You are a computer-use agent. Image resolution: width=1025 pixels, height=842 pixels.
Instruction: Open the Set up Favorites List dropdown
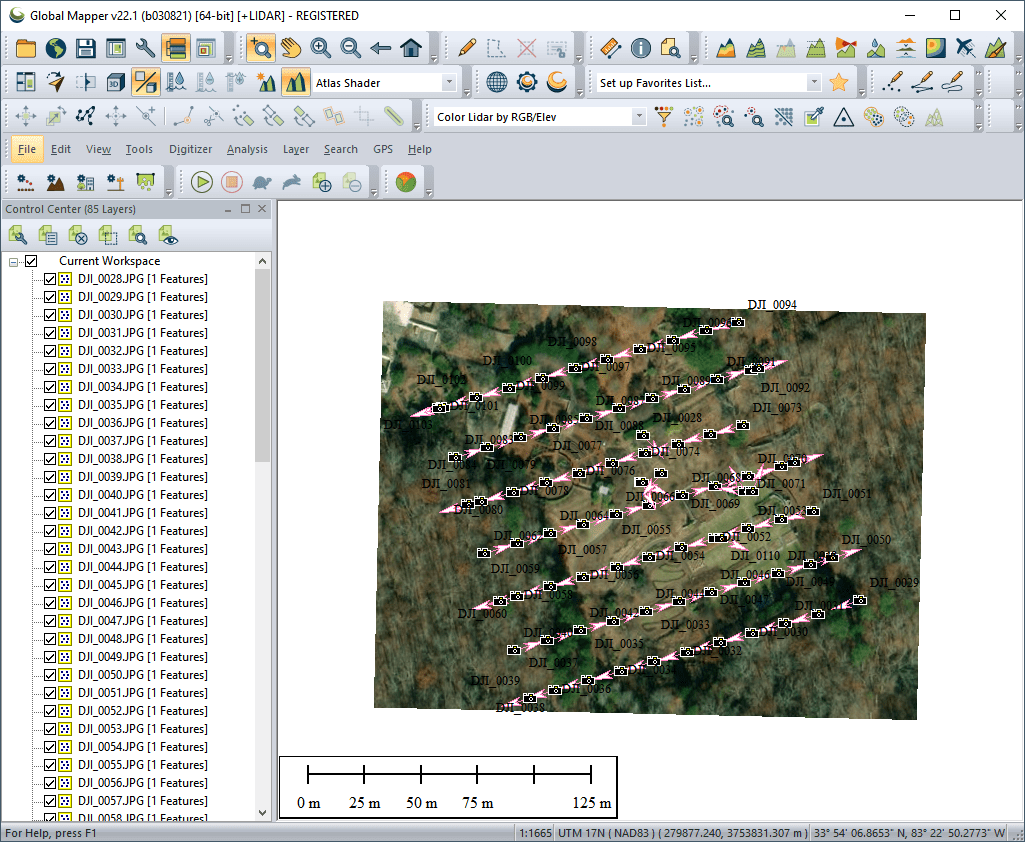pyautogui.click(x=813, y=83)
